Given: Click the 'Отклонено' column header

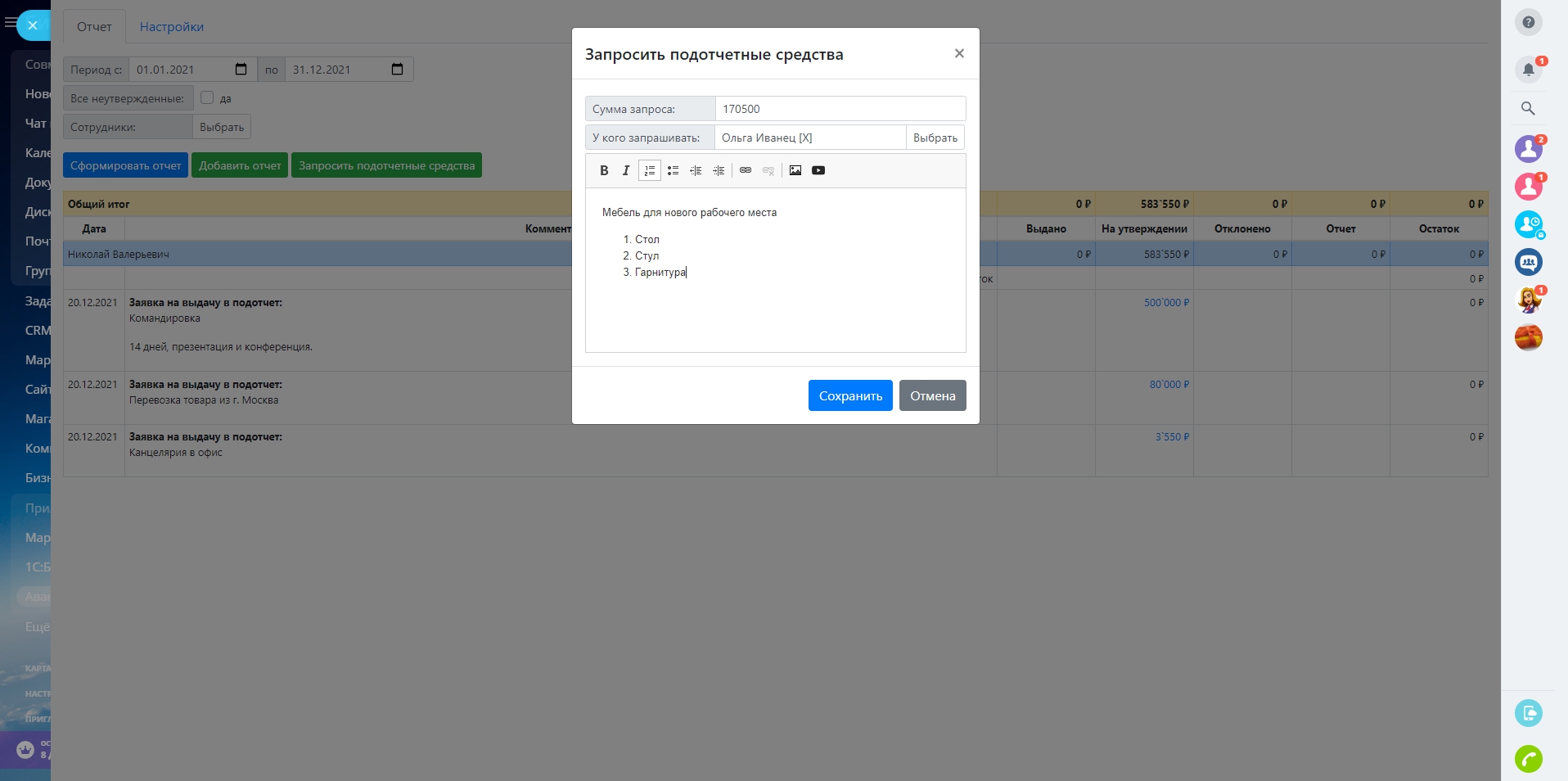Looking at the screenshot, I should [1242, 228].
